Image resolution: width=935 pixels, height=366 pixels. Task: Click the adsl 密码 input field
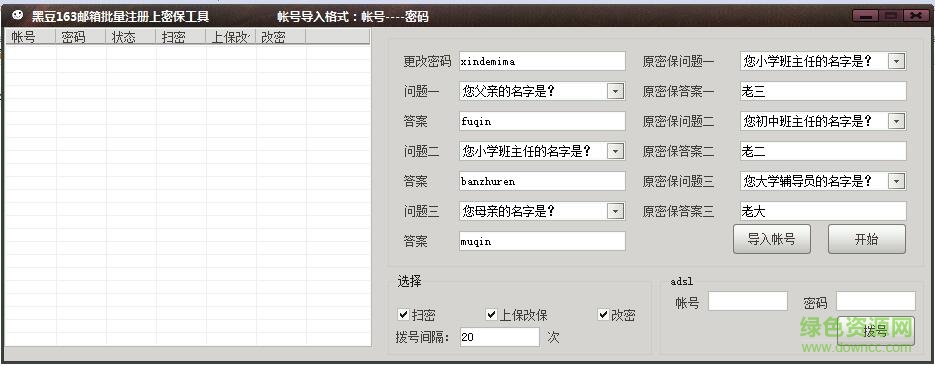pos(875,302)
